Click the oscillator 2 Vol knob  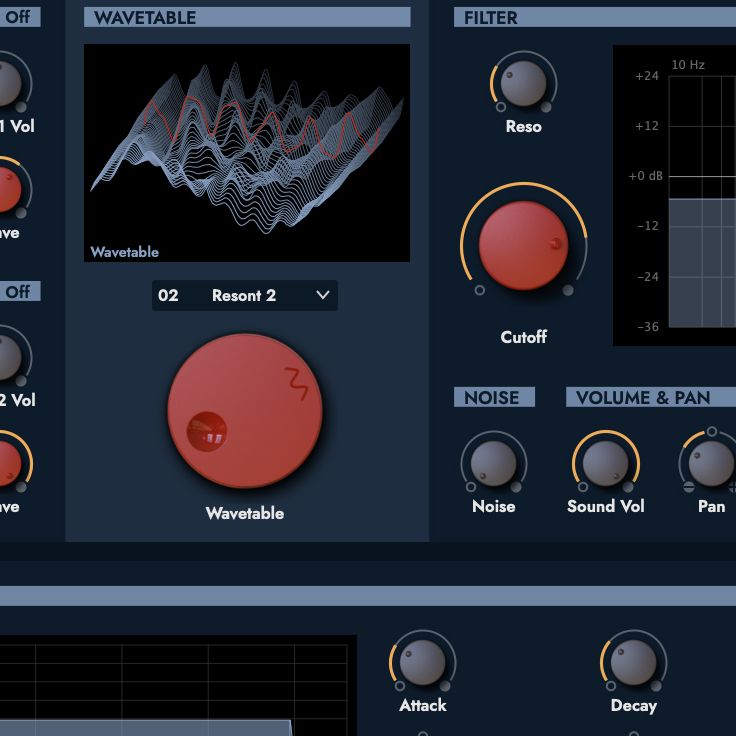[7, 358]
